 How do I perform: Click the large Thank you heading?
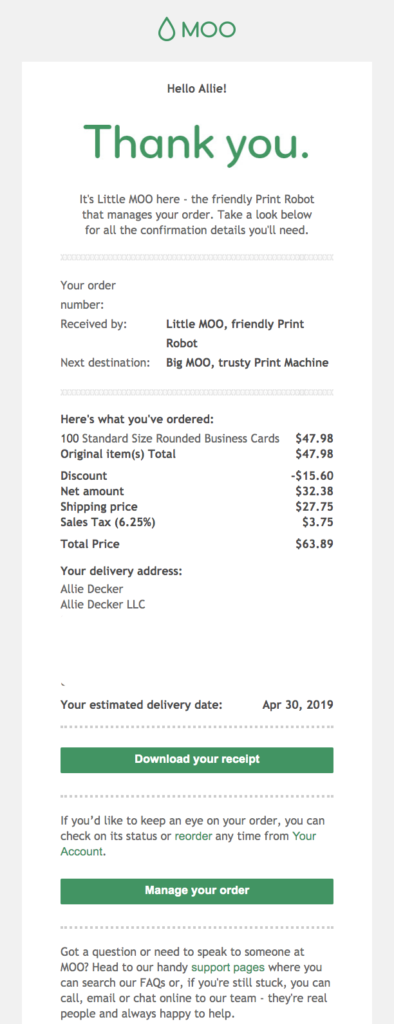(197, 142)
